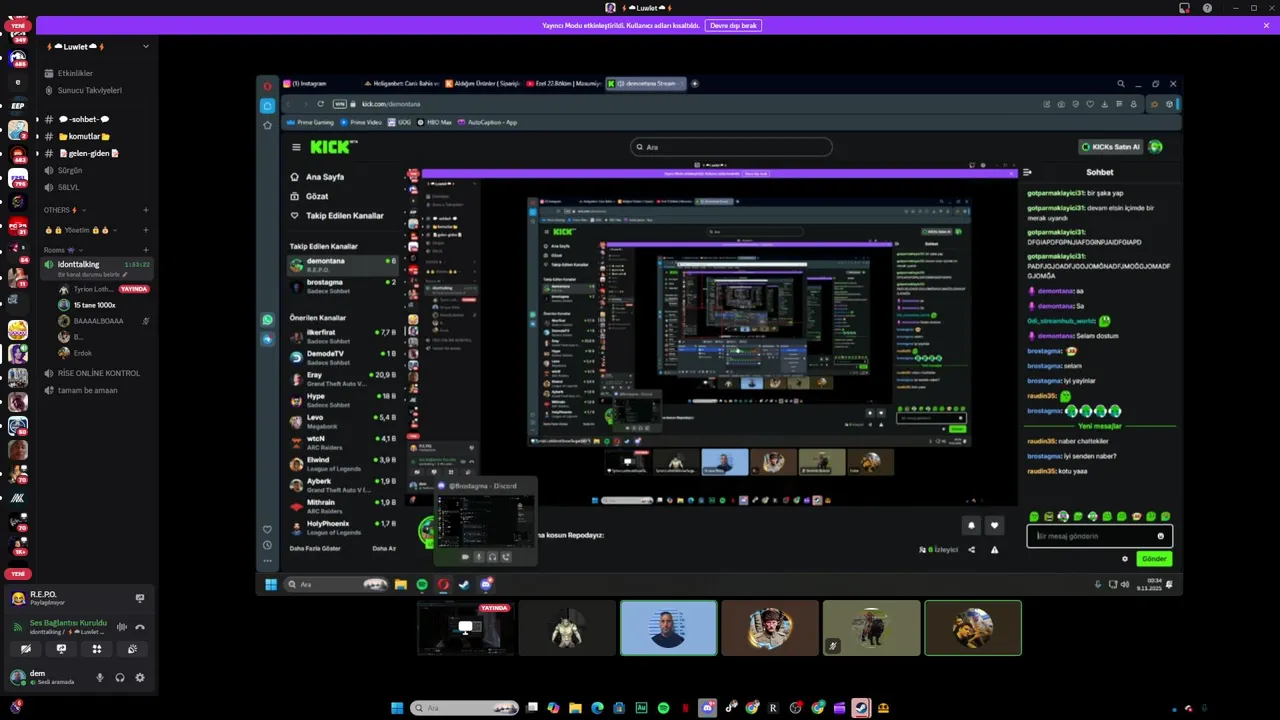The image size is (1280, 720).
Task: Click the R.E.P.O. screen share icon
Action: click(x=140, y=598)
